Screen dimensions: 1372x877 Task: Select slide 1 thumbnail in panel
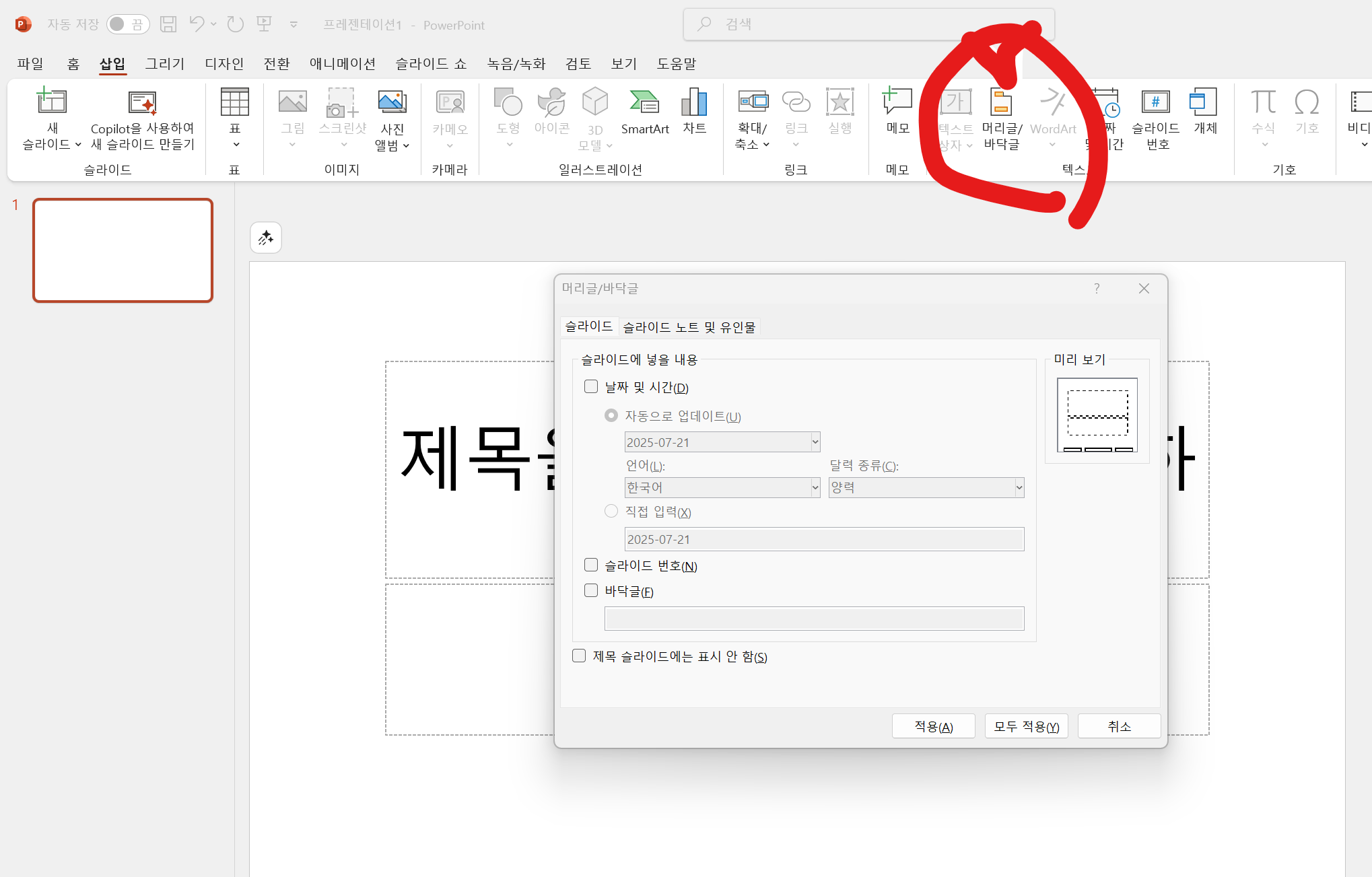tap(123, 250)
